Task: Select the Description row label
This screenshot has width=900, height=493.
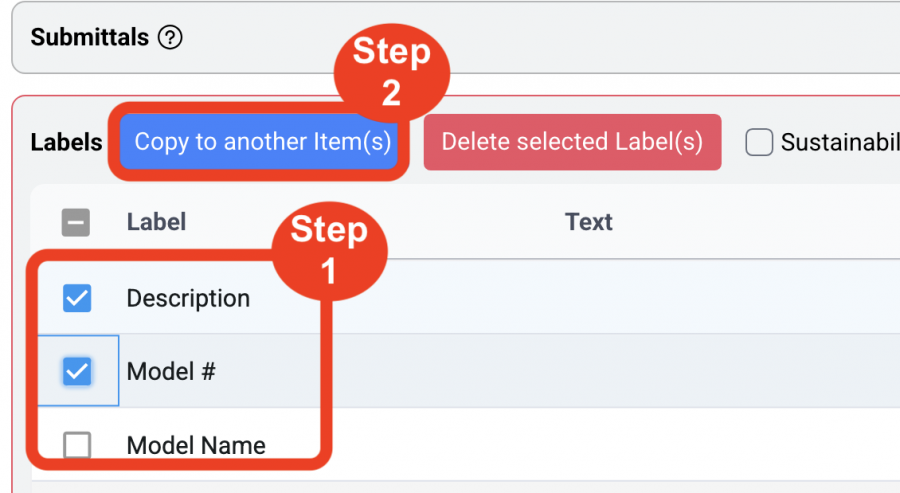Action: coord(188,298)
